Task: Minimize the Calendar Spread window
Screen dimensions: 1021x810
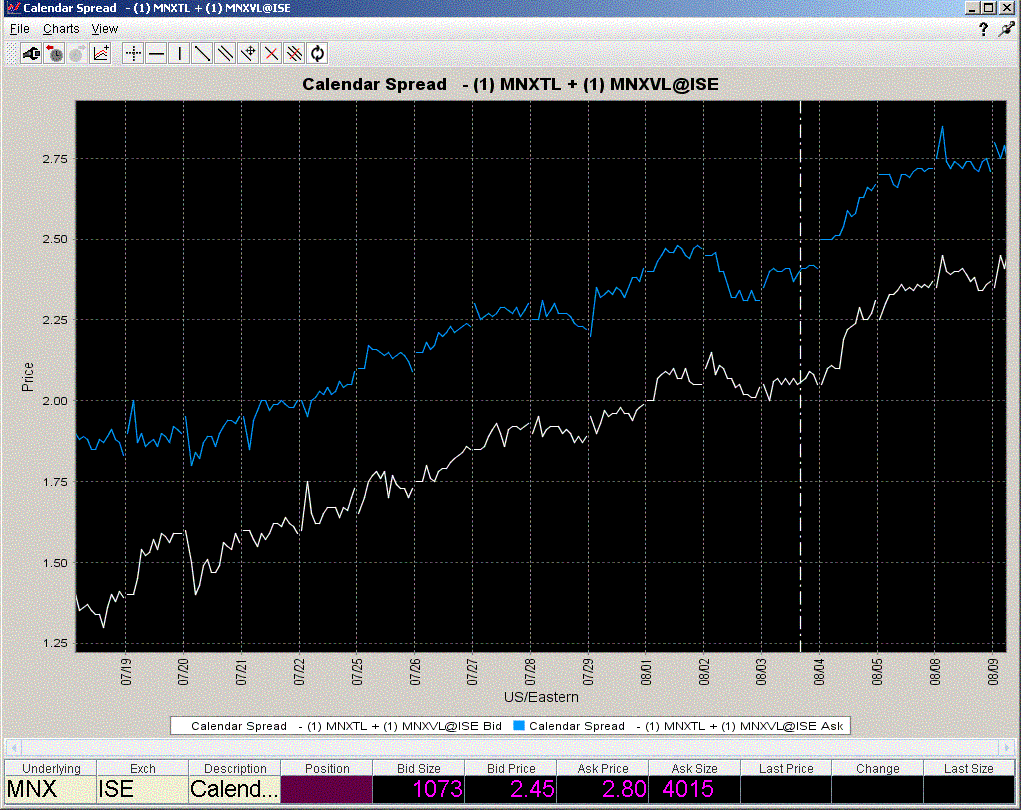Action: [x=972, y=8]
